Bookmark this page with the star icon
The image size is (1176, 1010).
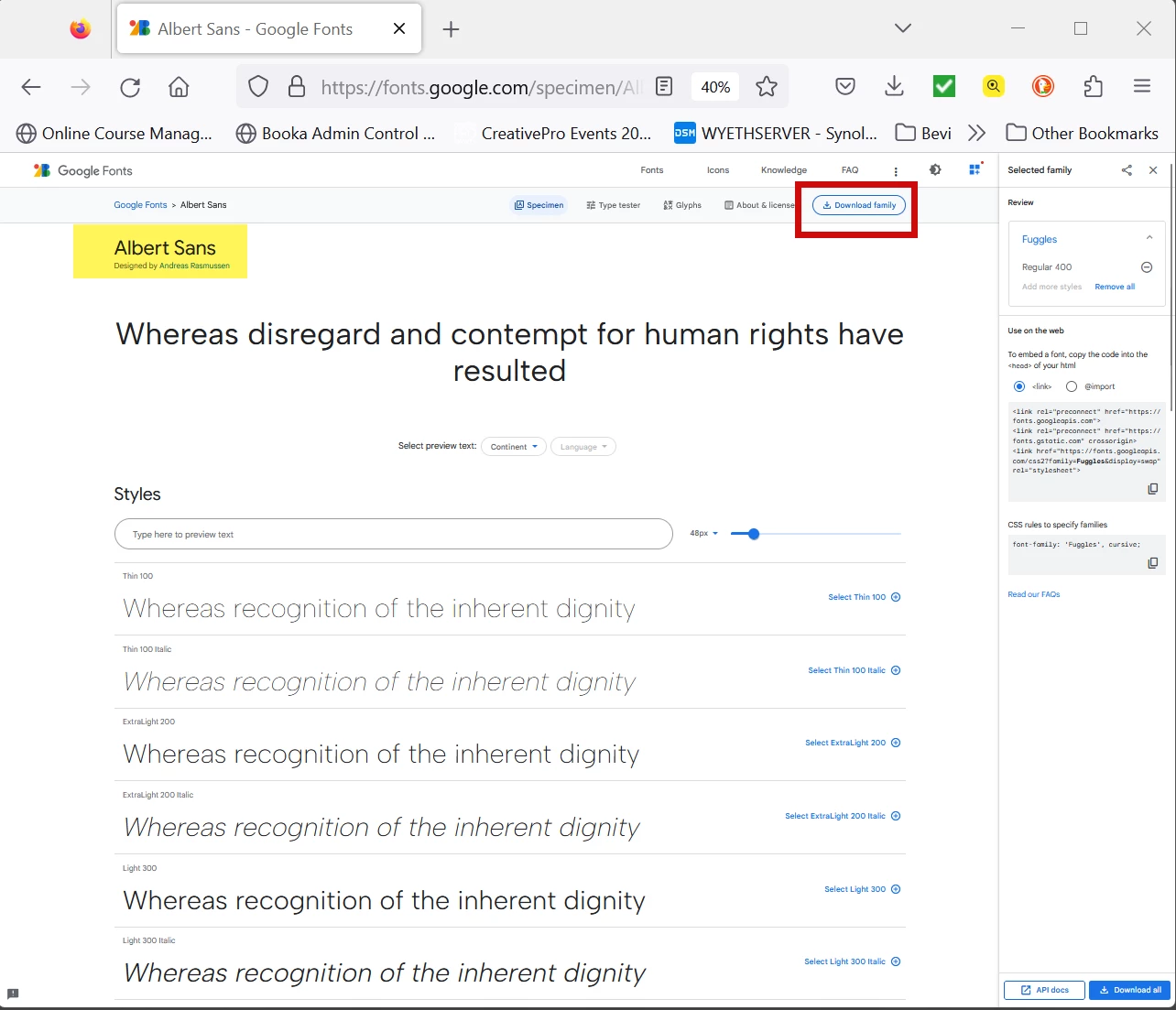[767, 87]
